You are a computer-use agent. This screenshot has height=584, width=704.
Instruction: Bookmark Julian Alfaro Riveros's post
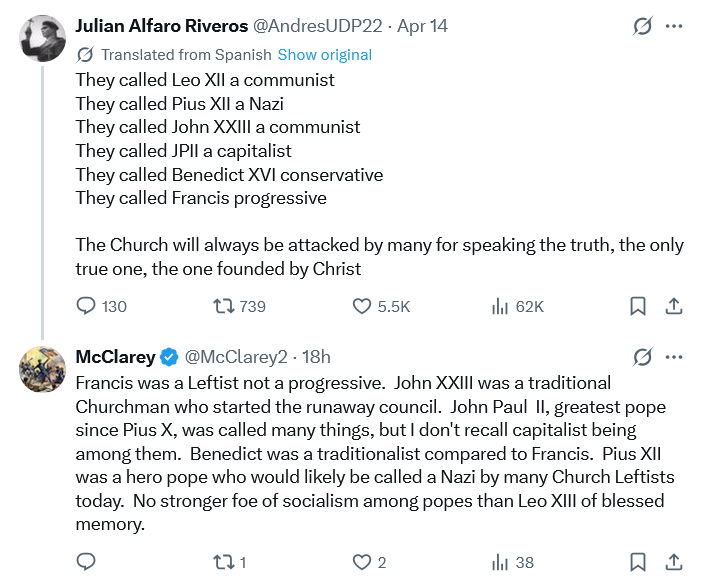638,306
